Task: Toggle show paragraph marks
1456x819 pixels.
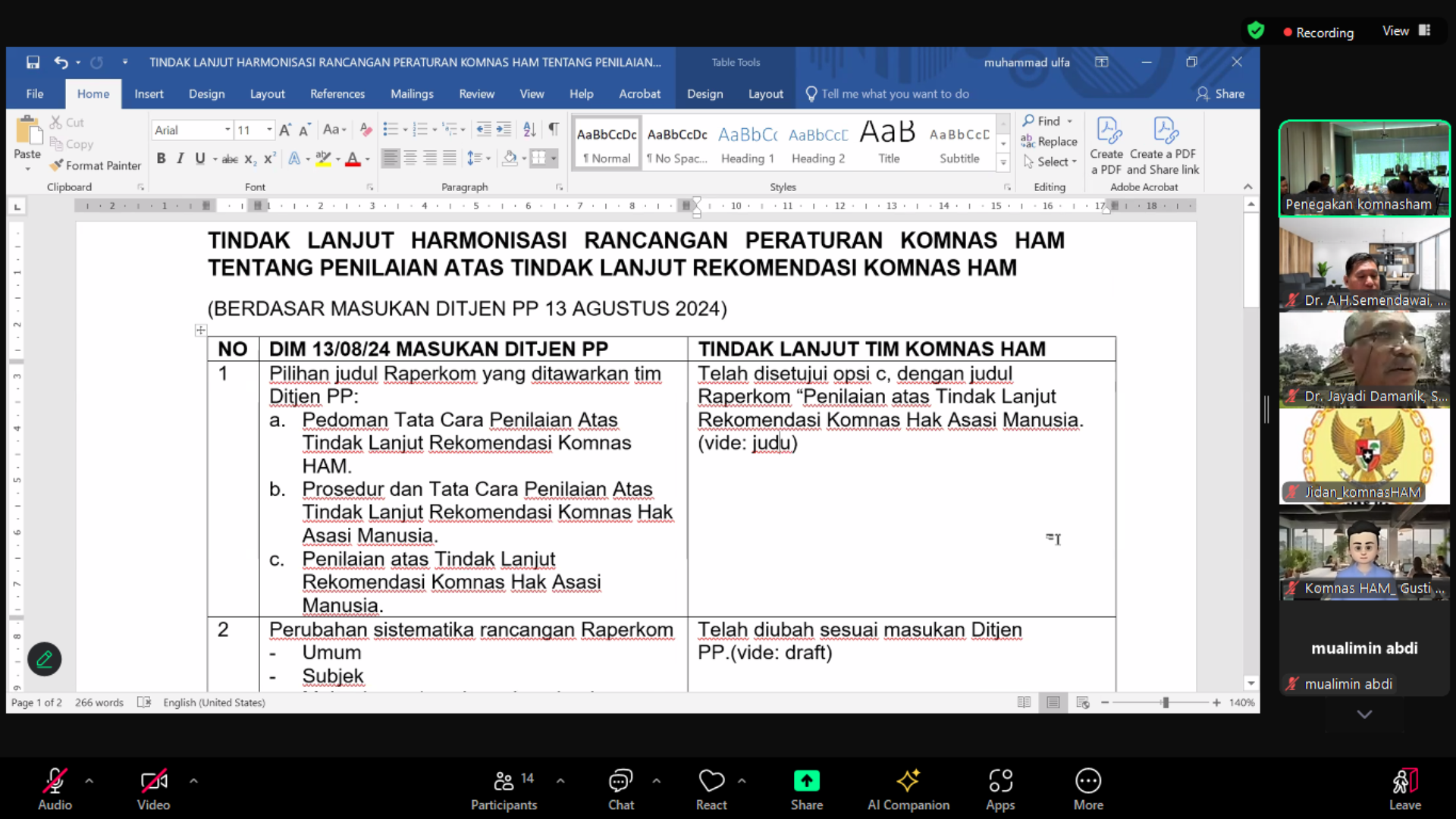Action: click(x=554, y=130)
